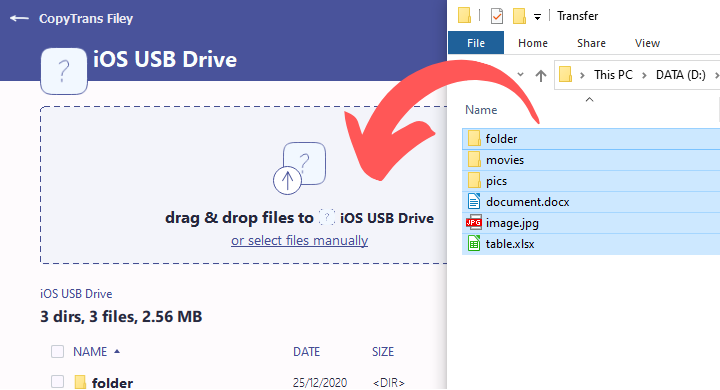Select 'folder' row text in Filey list

(112, 382)
